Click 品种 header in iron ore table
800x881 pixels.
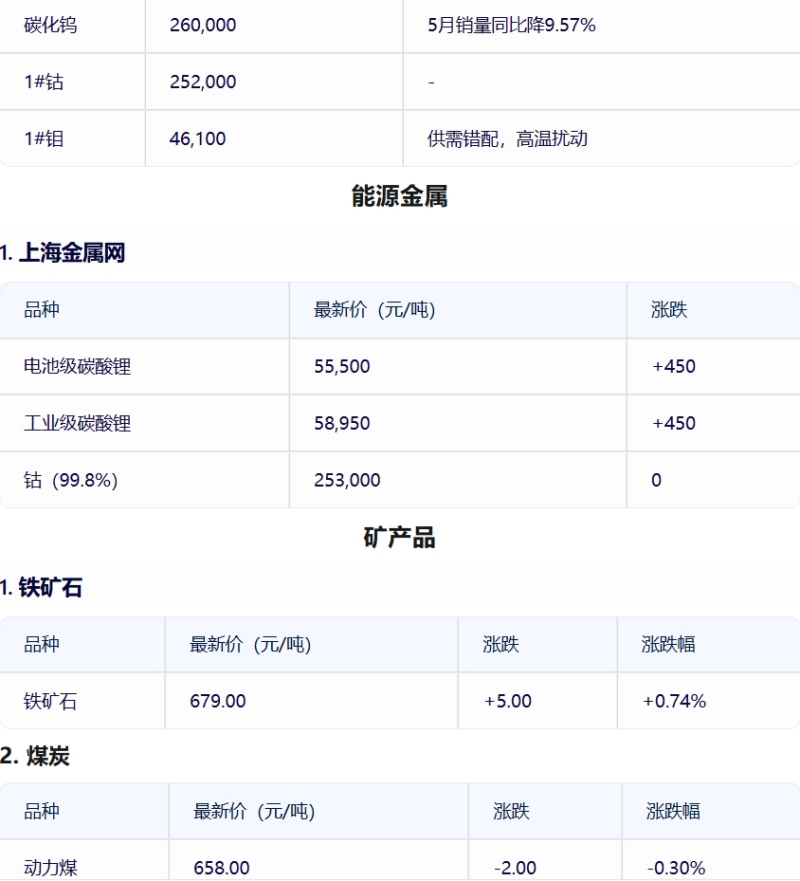click(x=42, y=644)
